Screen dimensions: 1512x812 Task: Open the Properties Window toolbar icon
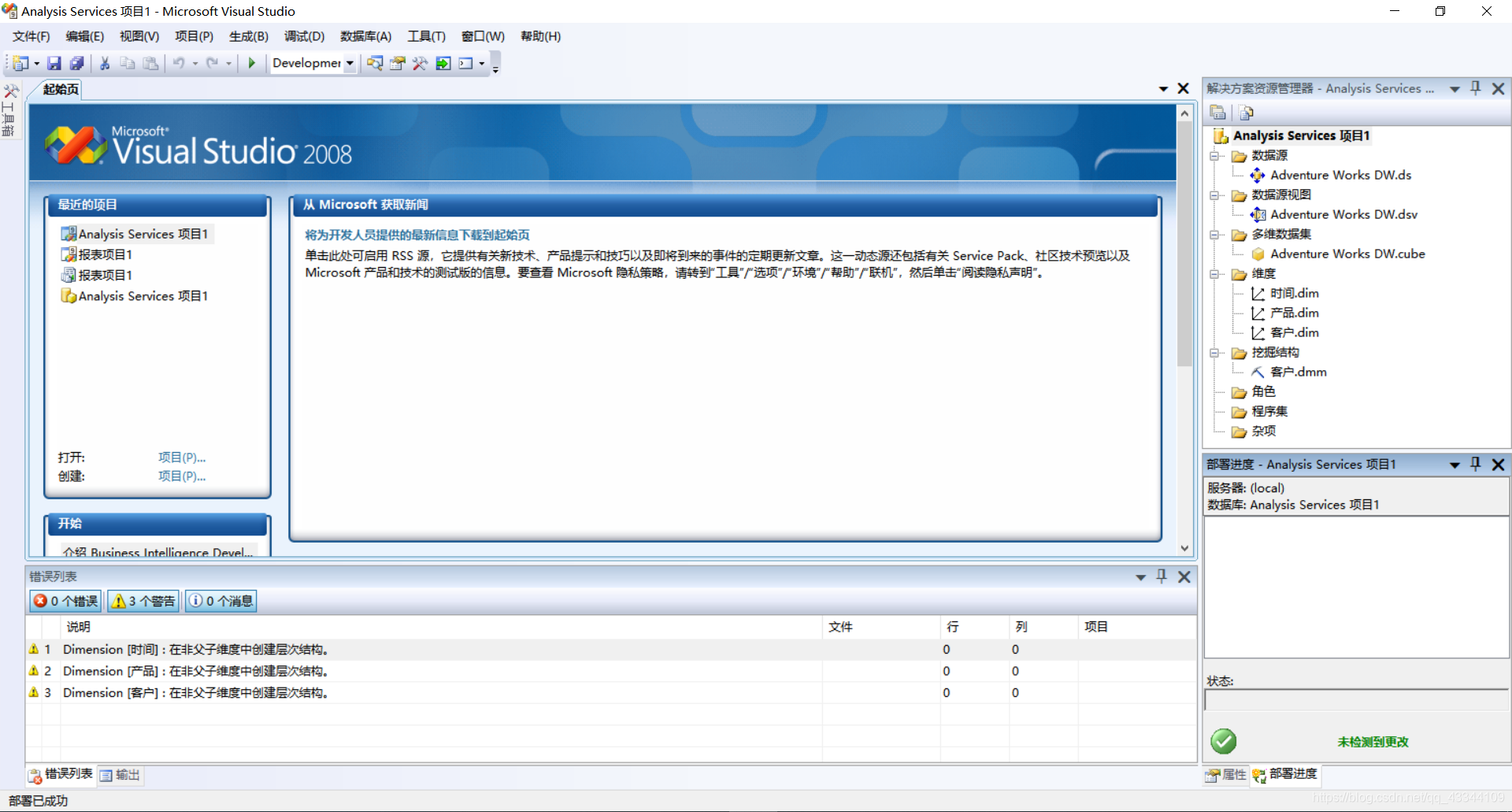click(x=398, y=63)
